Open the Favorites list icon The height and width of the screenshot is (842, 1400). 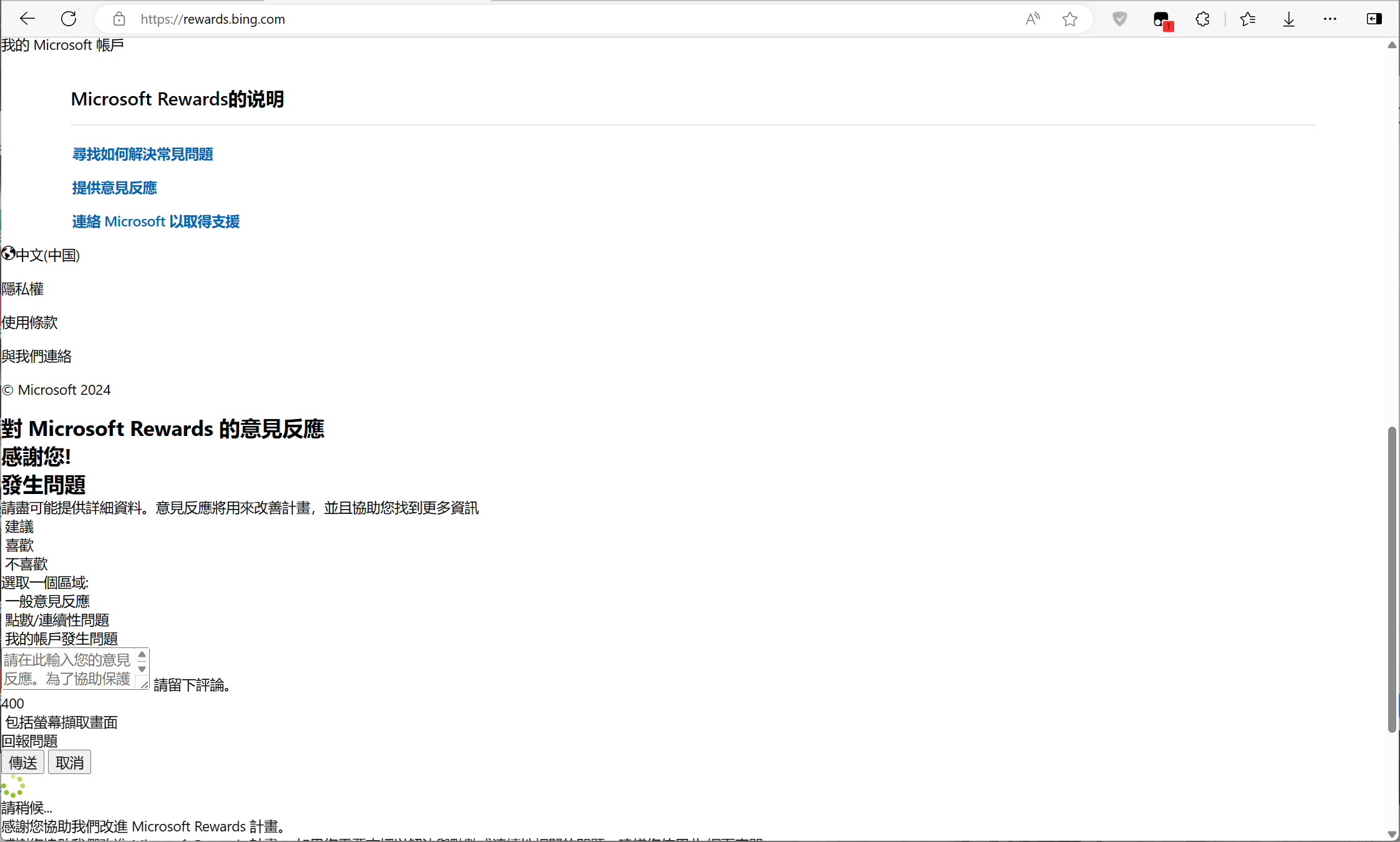[1248, 19]
